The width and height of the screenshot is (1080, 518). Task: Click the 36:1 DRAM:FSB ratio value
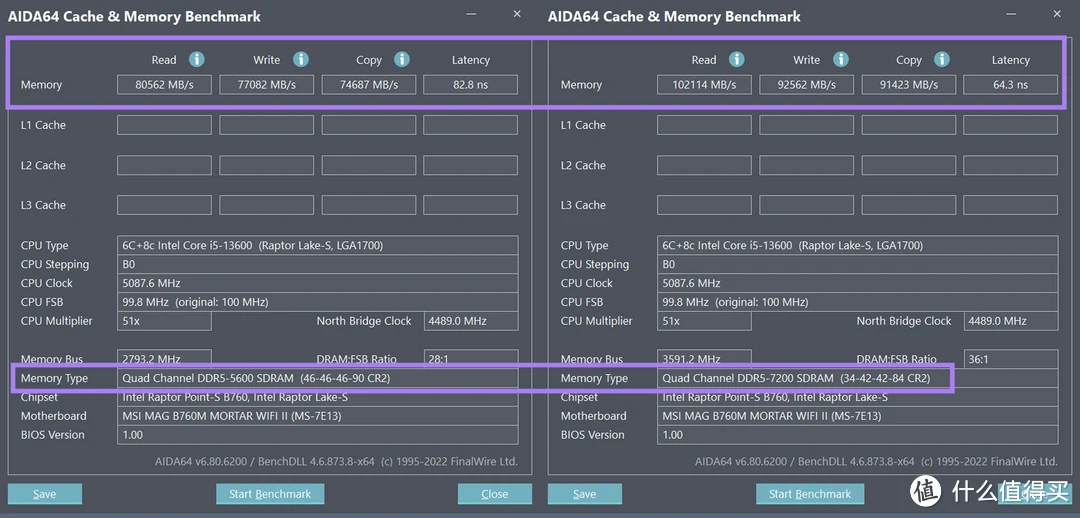(1010, 359)
